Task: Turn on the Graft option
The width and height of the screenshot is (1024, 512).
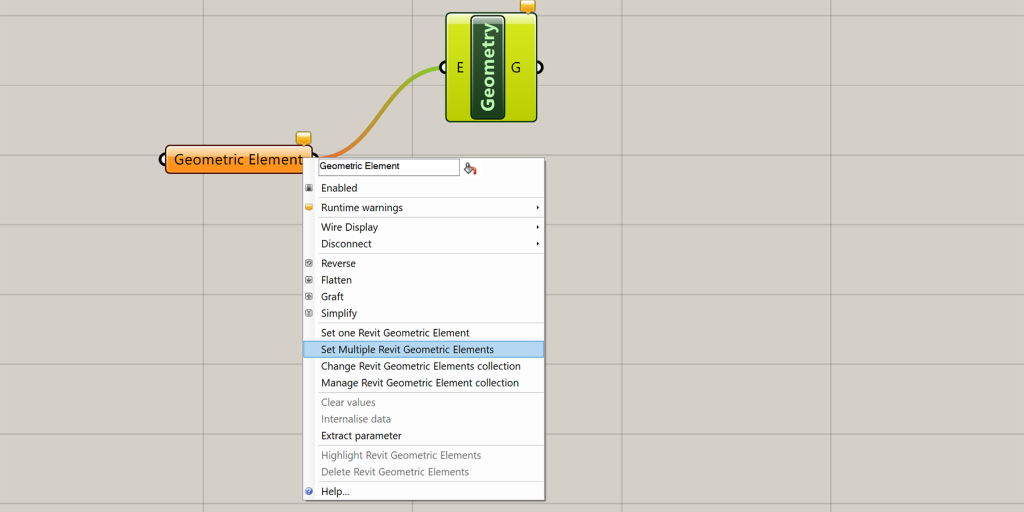Action: click(x=332, y=297)
